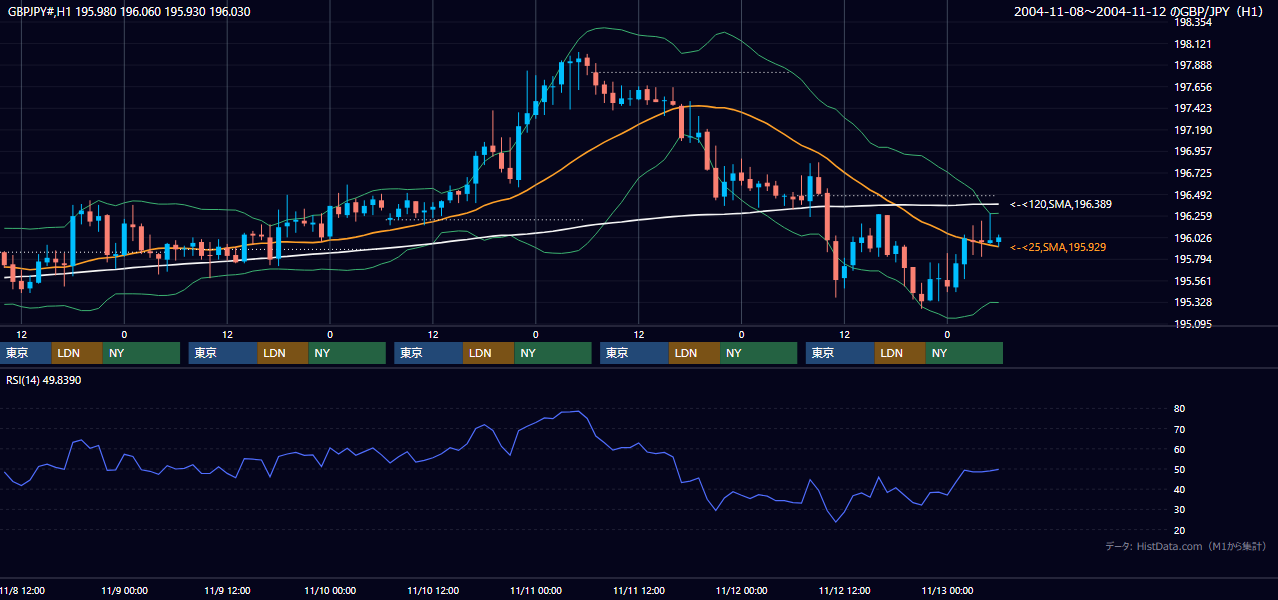Click the rightmost NY session block
This screenshot has width=1278, height=600.
point(964,353)
